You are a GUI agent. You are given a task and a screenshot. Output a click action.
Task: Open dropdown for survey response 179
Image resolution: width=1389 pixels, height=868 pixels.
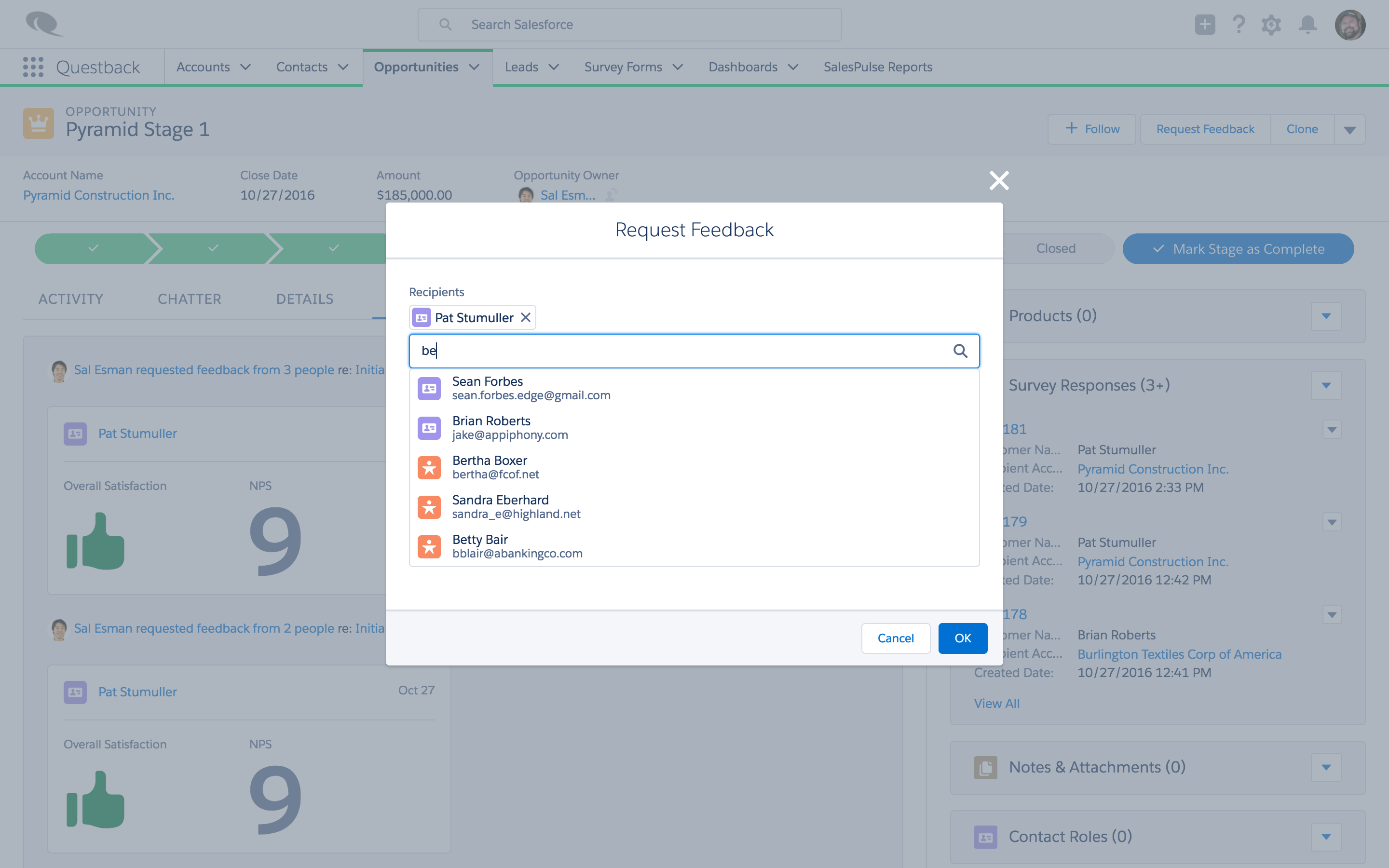[1332, 522]
